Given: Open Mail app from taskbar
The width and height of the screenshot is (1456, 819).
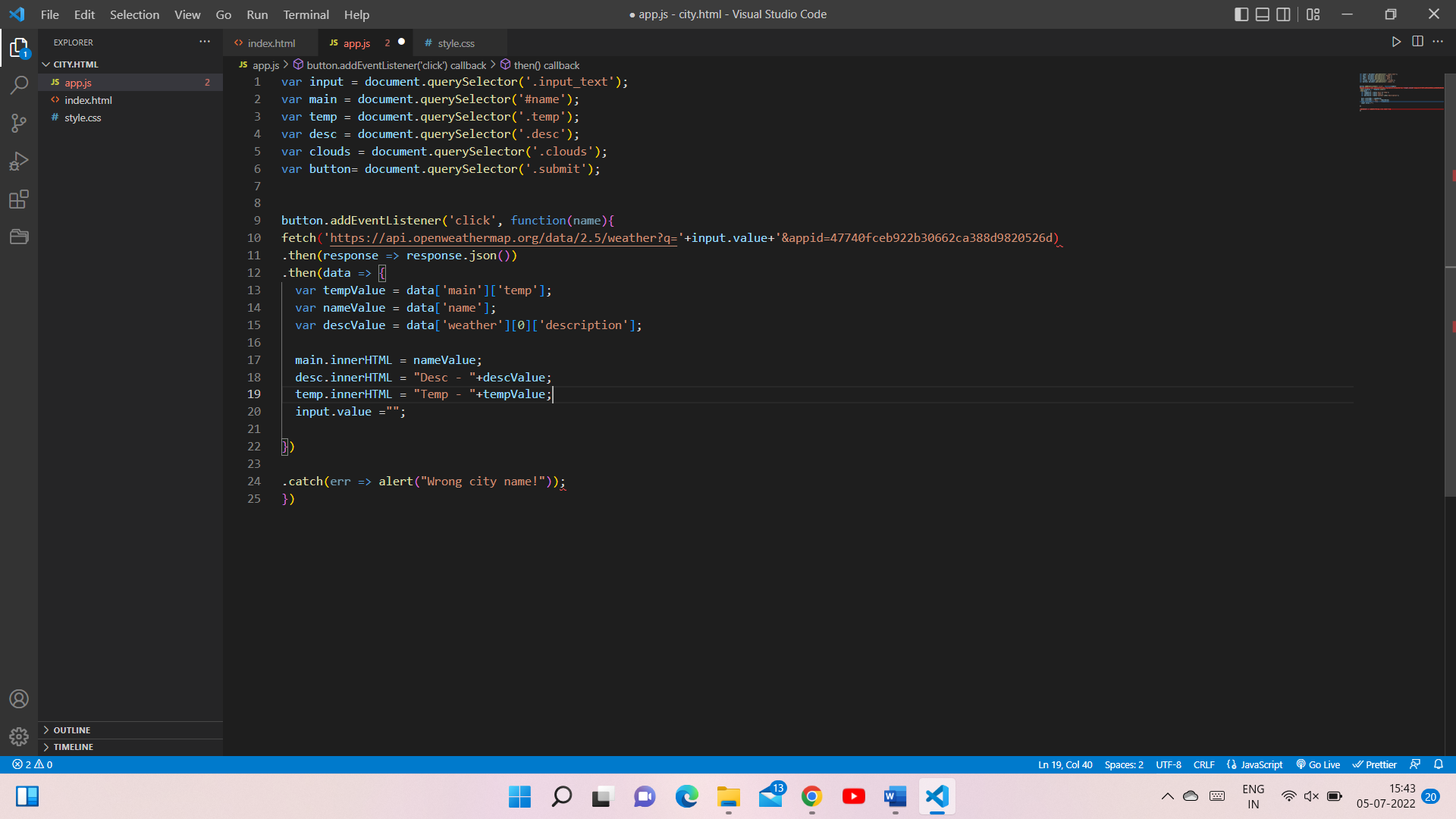Looking at the screenshot, I should pyautogui.click(x=770, y=796).
